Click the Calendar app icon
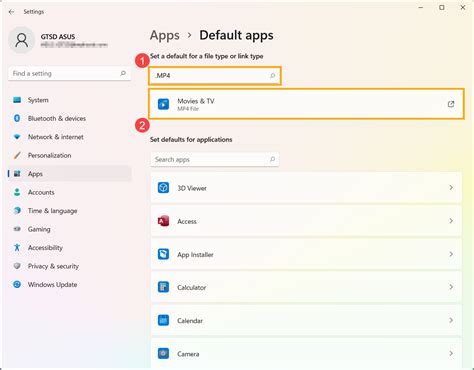Image resolution: width=474 pixels, height=370 pixels. point(163,320)
